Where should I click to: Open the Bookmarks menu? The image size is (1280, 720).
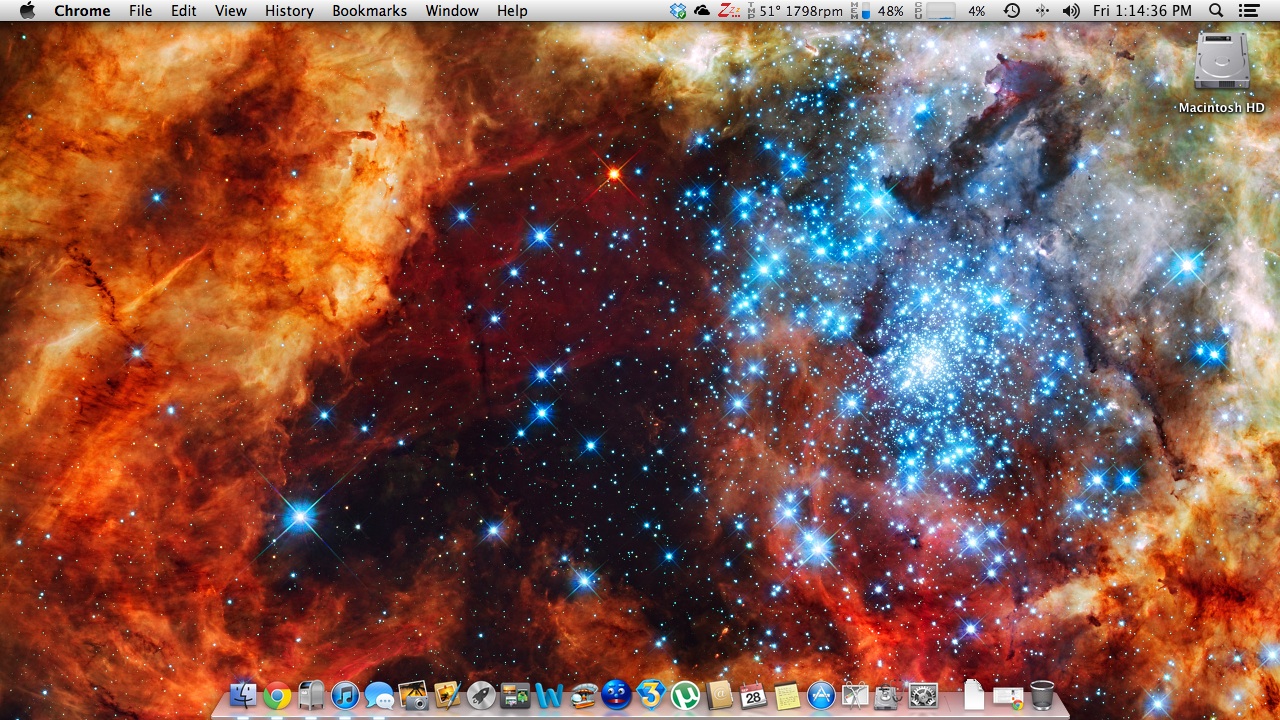coord(369,11)
